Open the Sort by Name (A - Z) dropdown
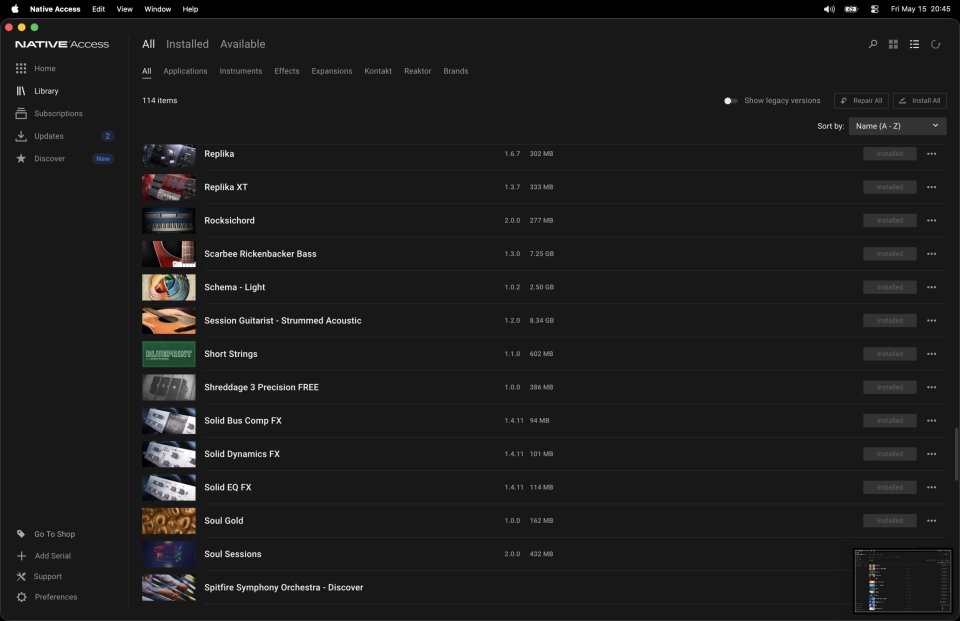Image resolution: width=960 pixels, height=621 pixels. point(897,126)
